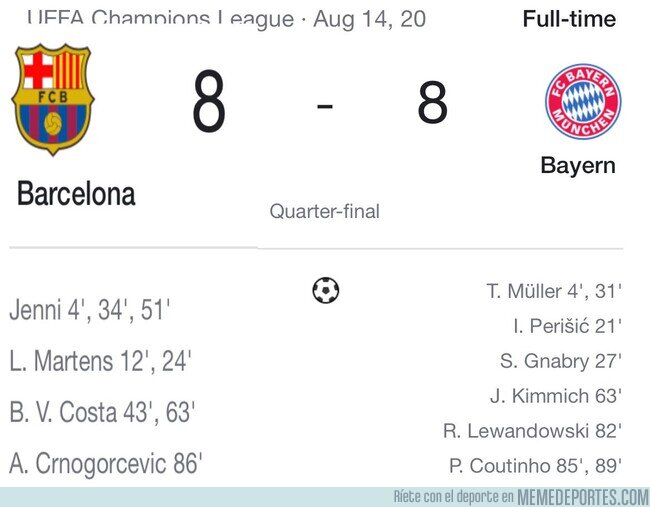Select scorer I. Perišić 21'
The width and height of the screenshot is (650, 507).
tap(568, 326)
